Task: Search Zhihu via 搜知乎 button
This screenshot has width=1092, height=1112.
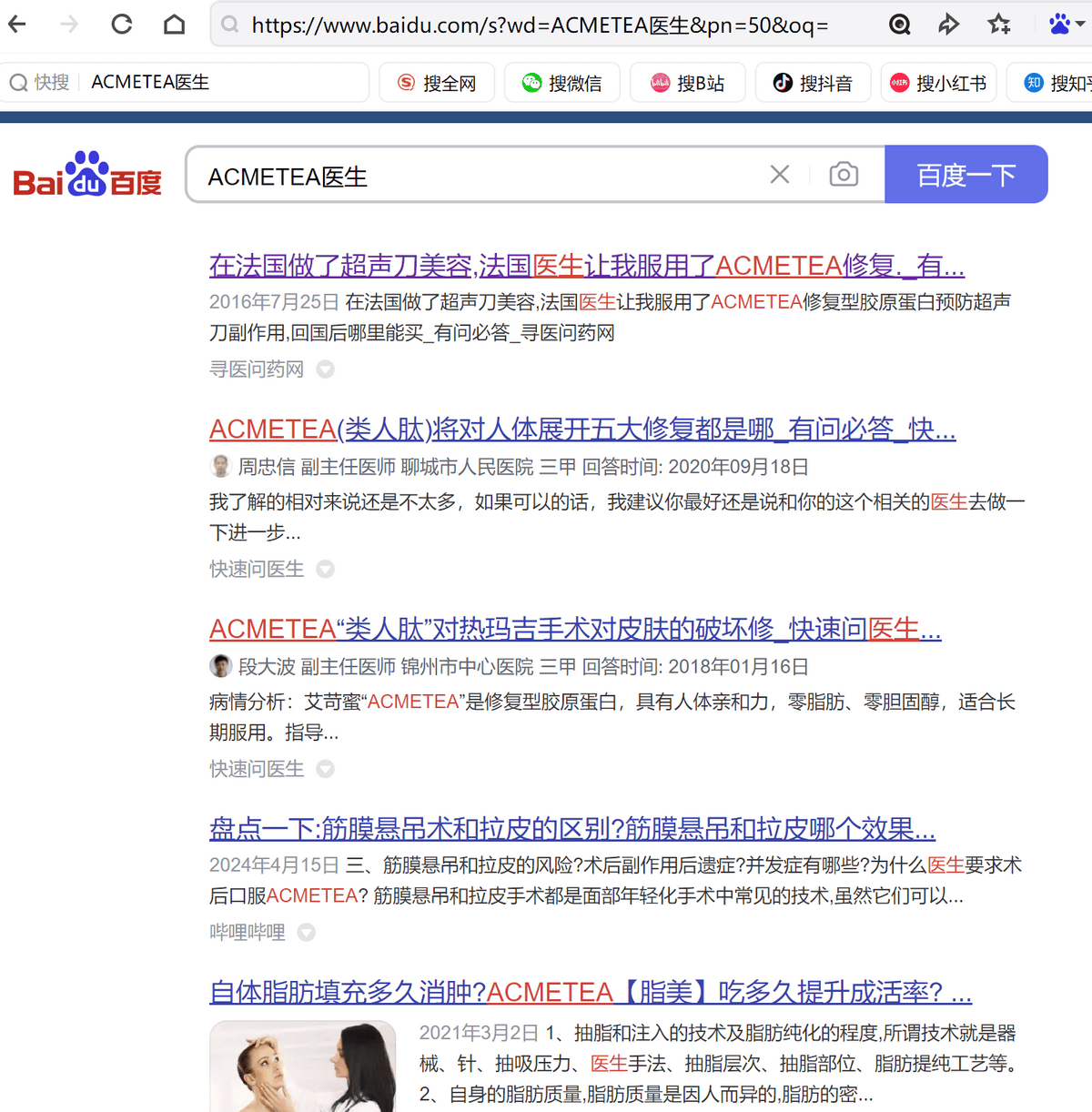Action: pos(1050,83)
